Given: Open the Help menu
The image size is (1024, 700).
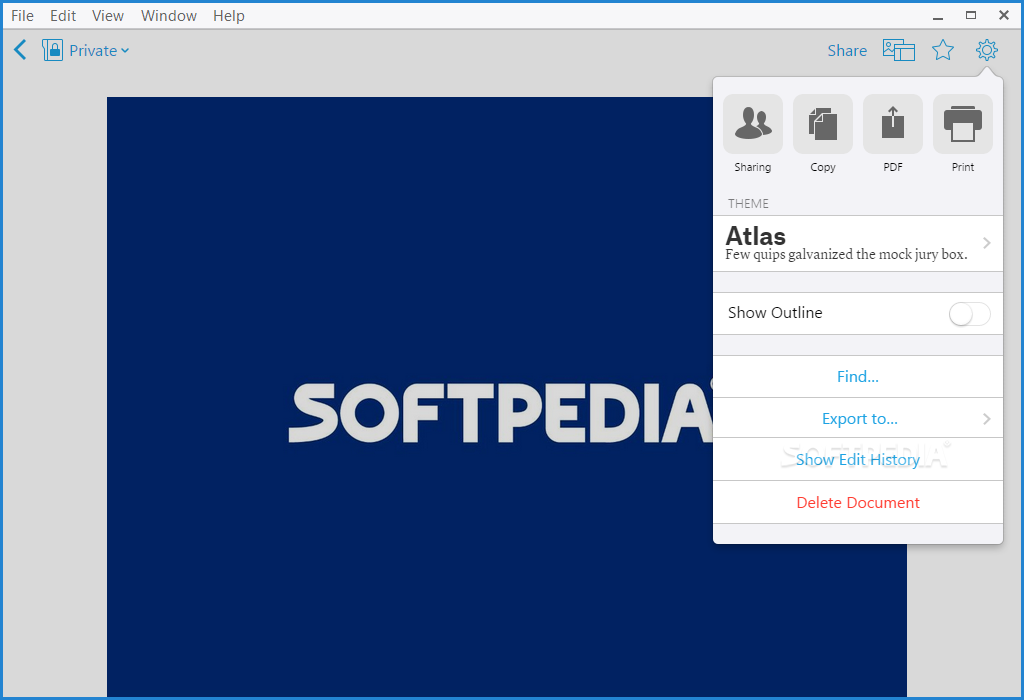Looking at the screenshot, I should (229, 16).
